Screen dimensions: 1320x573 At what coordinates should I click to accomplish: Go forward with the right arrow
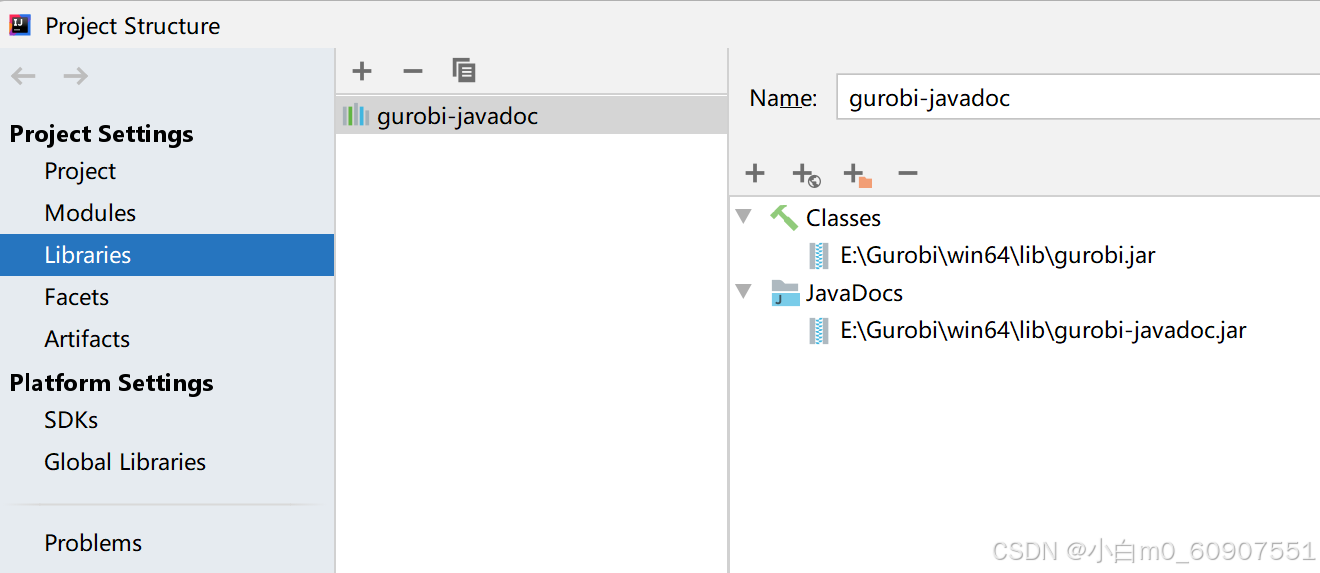point(75,76)
